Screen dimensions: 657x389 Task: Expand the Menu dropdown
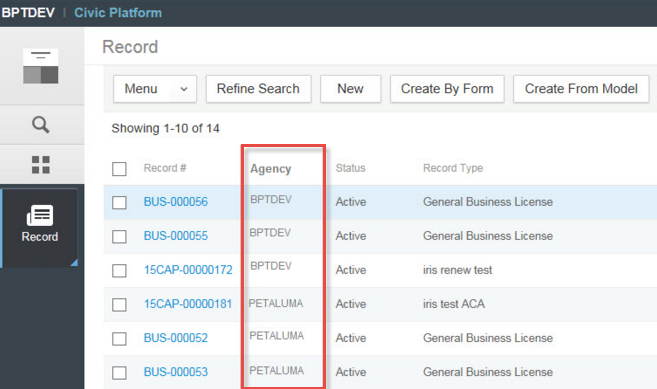(x=155, y=89)
